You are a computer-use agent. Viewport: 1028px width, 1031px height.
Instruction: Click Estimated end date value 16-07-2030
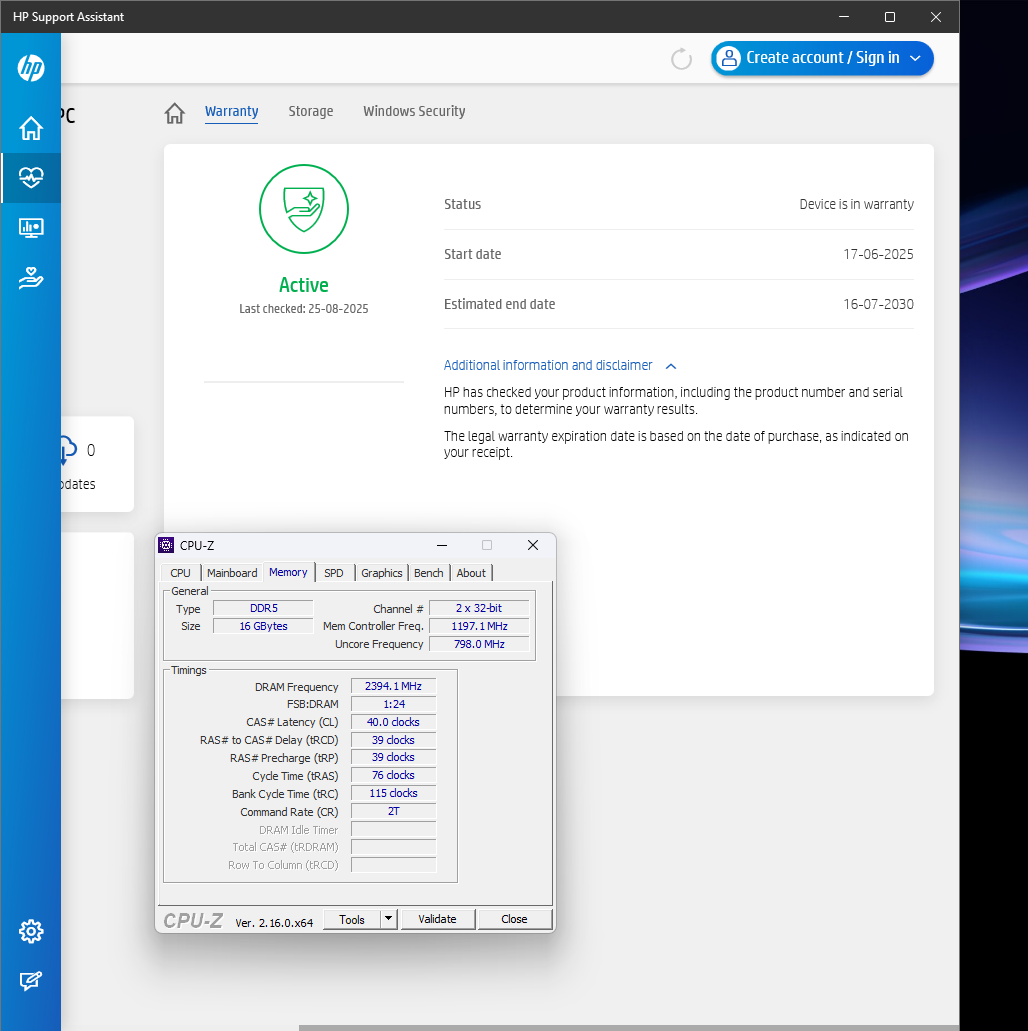(x=878, y=304)
